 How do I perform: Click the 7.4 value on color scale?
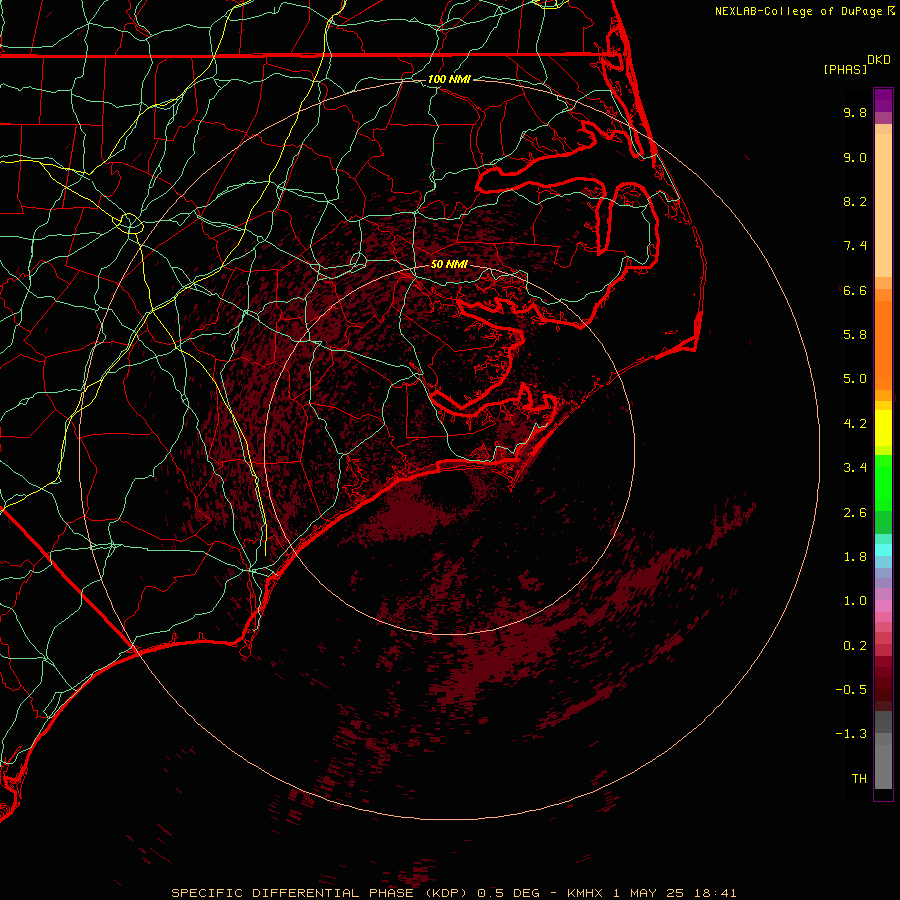tap(855, 246)
